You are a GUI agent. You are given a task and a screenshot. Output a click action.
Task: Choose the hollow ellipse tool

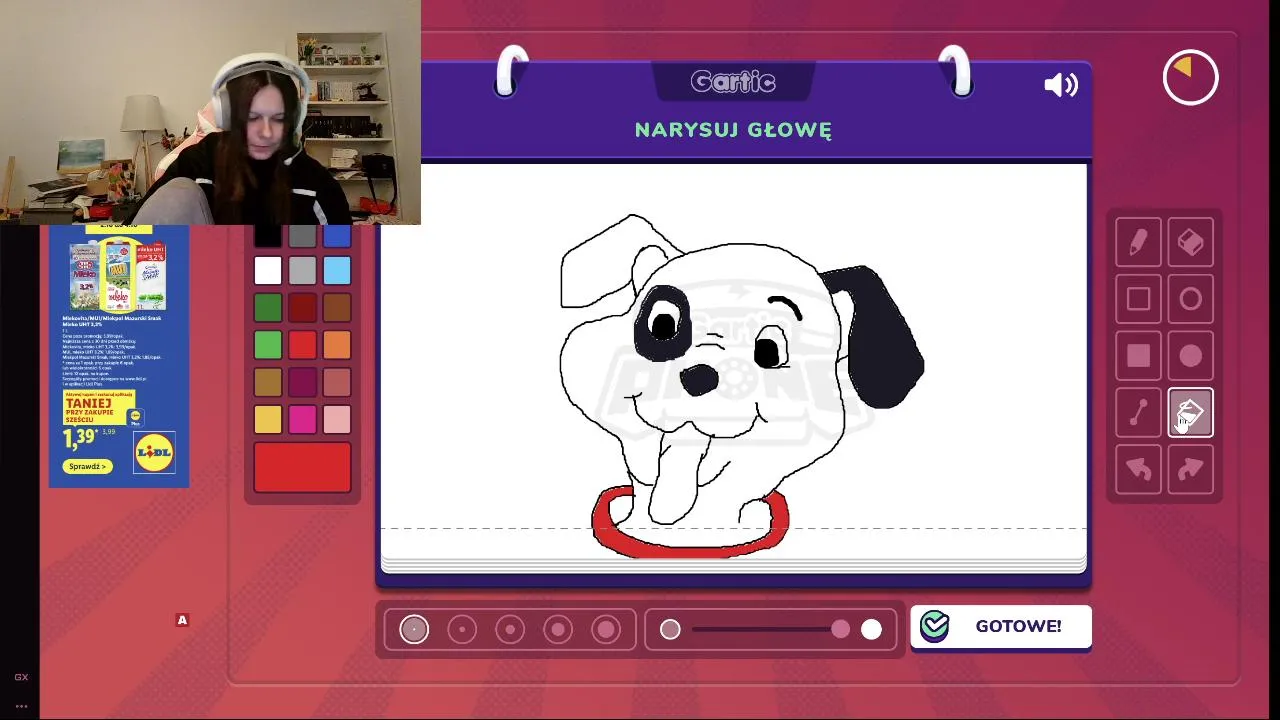click(1190, 299)
